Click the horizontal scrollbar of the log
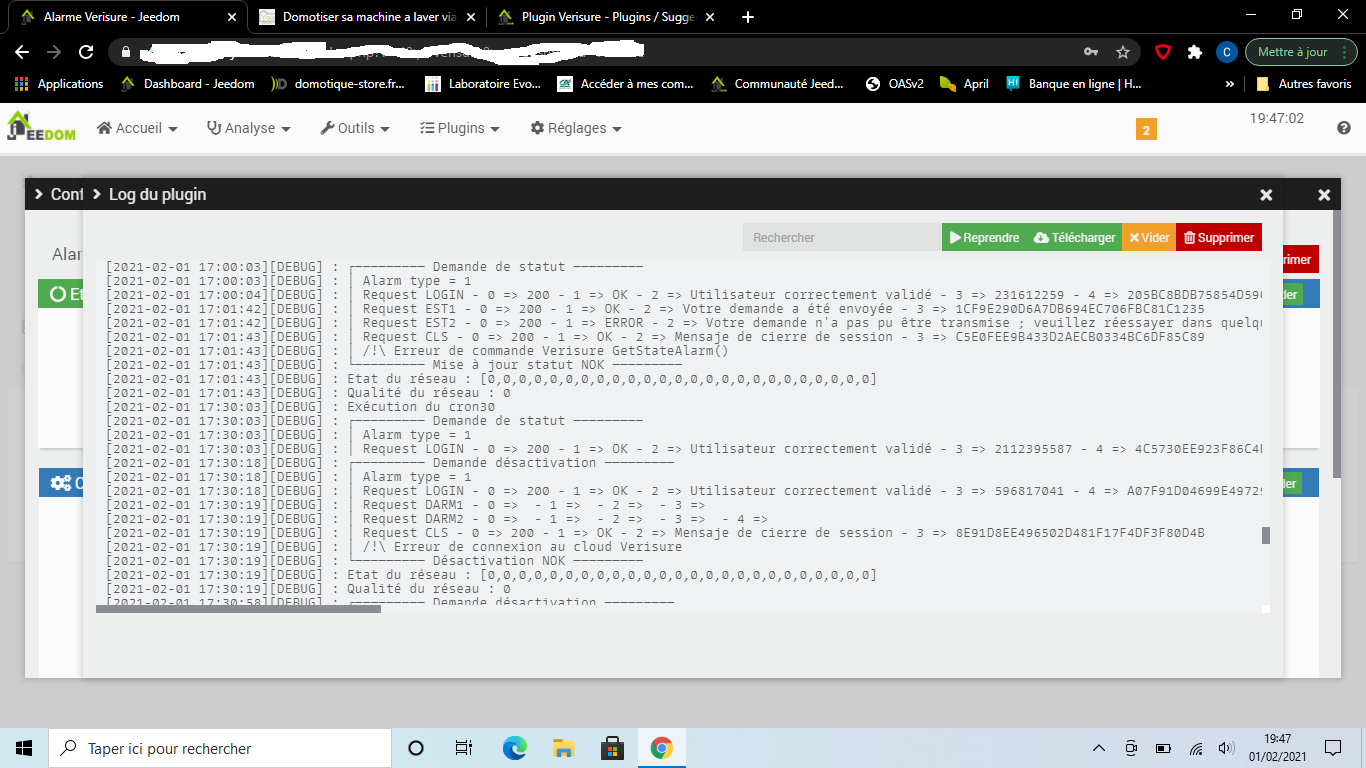1366x768 pixels. click(238, 608)
